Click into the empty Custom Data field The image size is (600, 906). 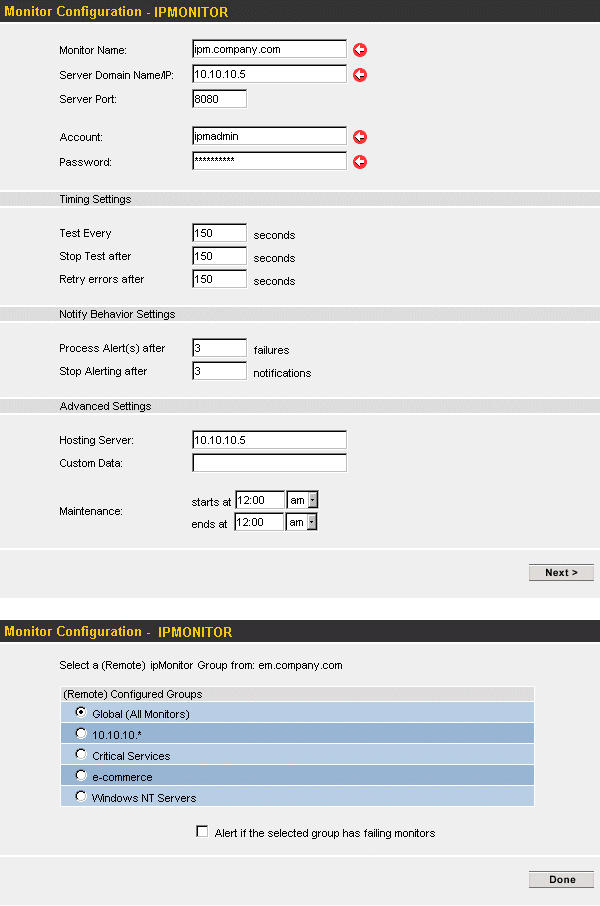[269, 463]
